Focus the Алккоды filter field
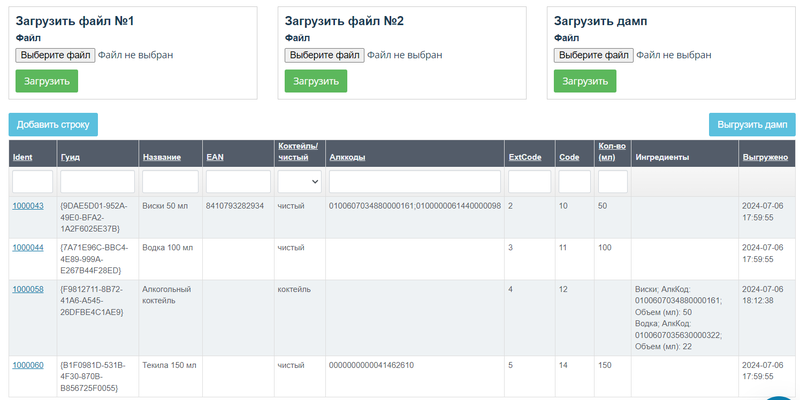 415,182
